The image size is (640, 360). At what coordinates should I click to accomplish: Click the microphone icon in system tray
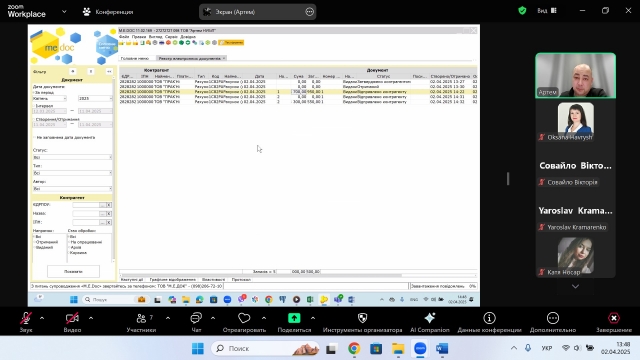[528, 348]
